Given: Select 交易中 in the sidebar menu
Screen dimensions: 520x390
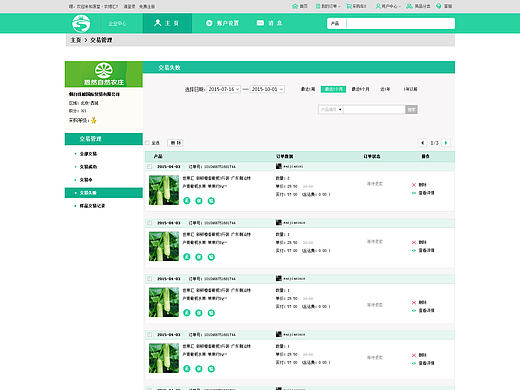Looking at the screenshot, I should click(x=86, y=180).
